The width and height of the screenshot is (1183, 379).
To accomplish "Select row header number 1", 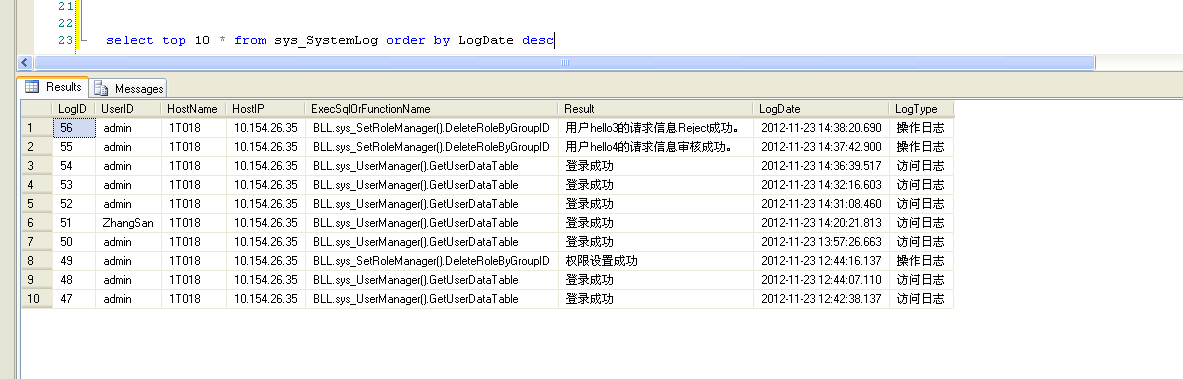I will (36, 128).
